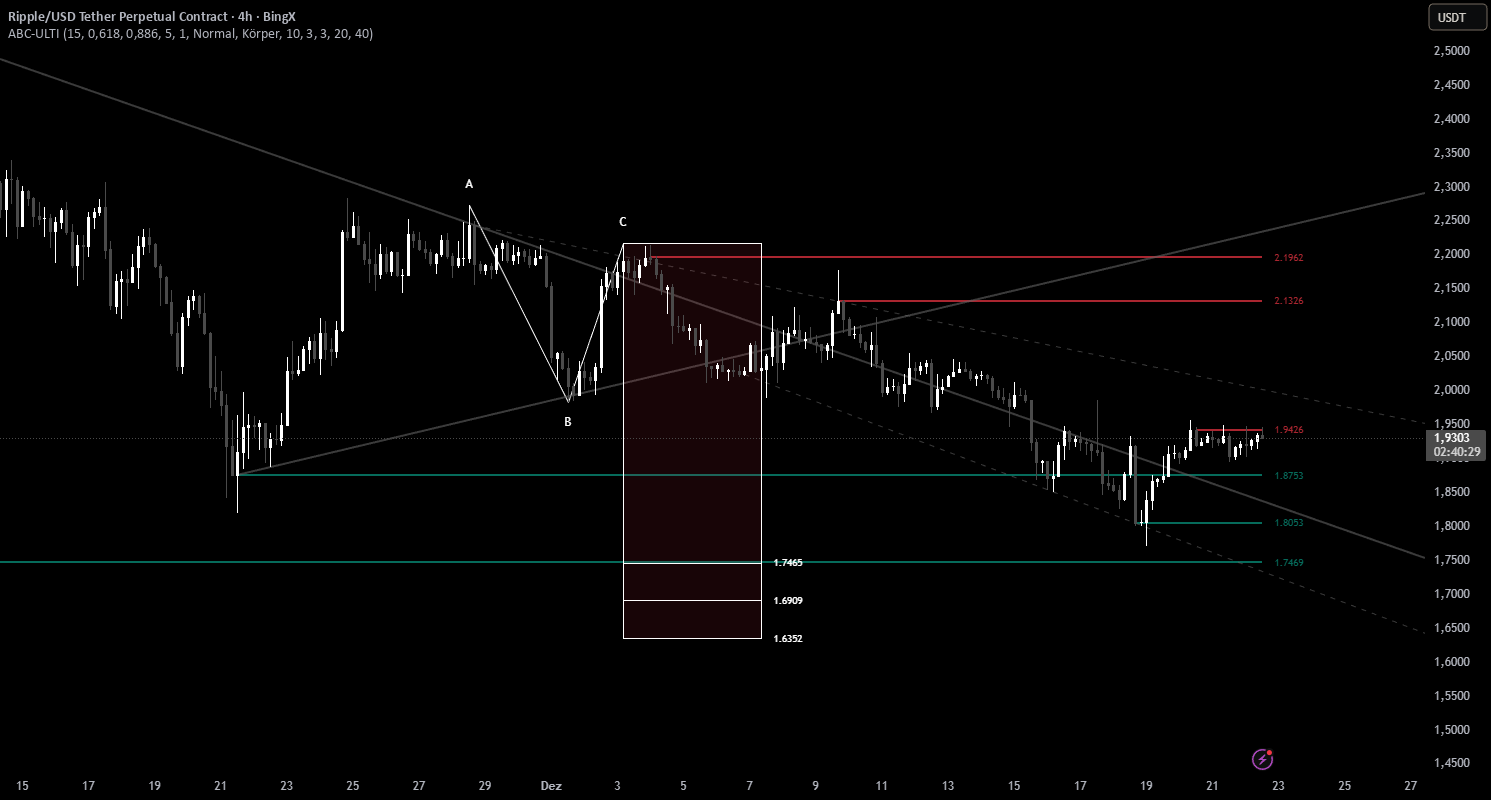Click the wave label C
Screen dimensions: 1491x800
623,222
